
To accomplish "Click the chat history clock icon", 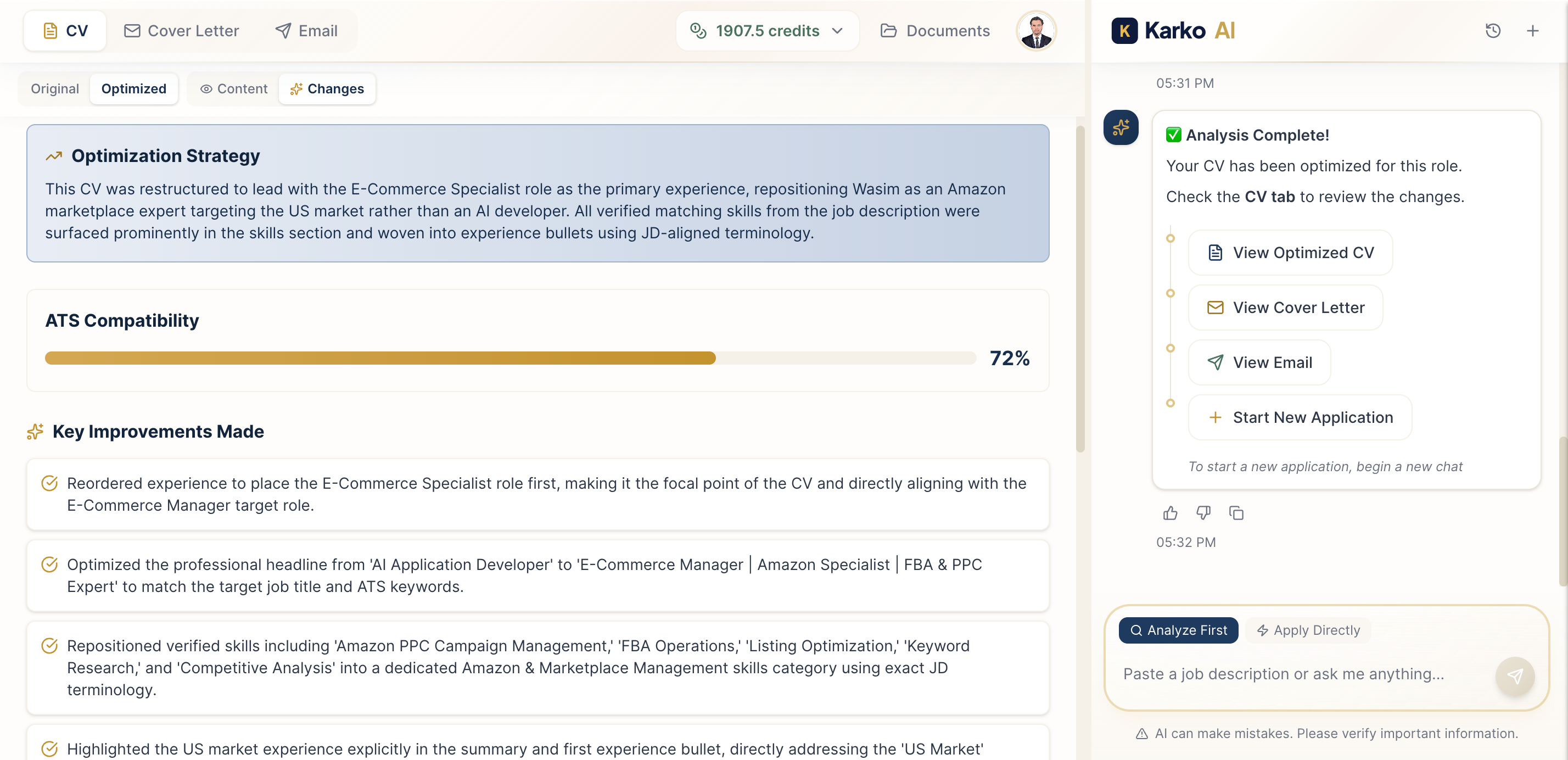I will pos(1493,30).
